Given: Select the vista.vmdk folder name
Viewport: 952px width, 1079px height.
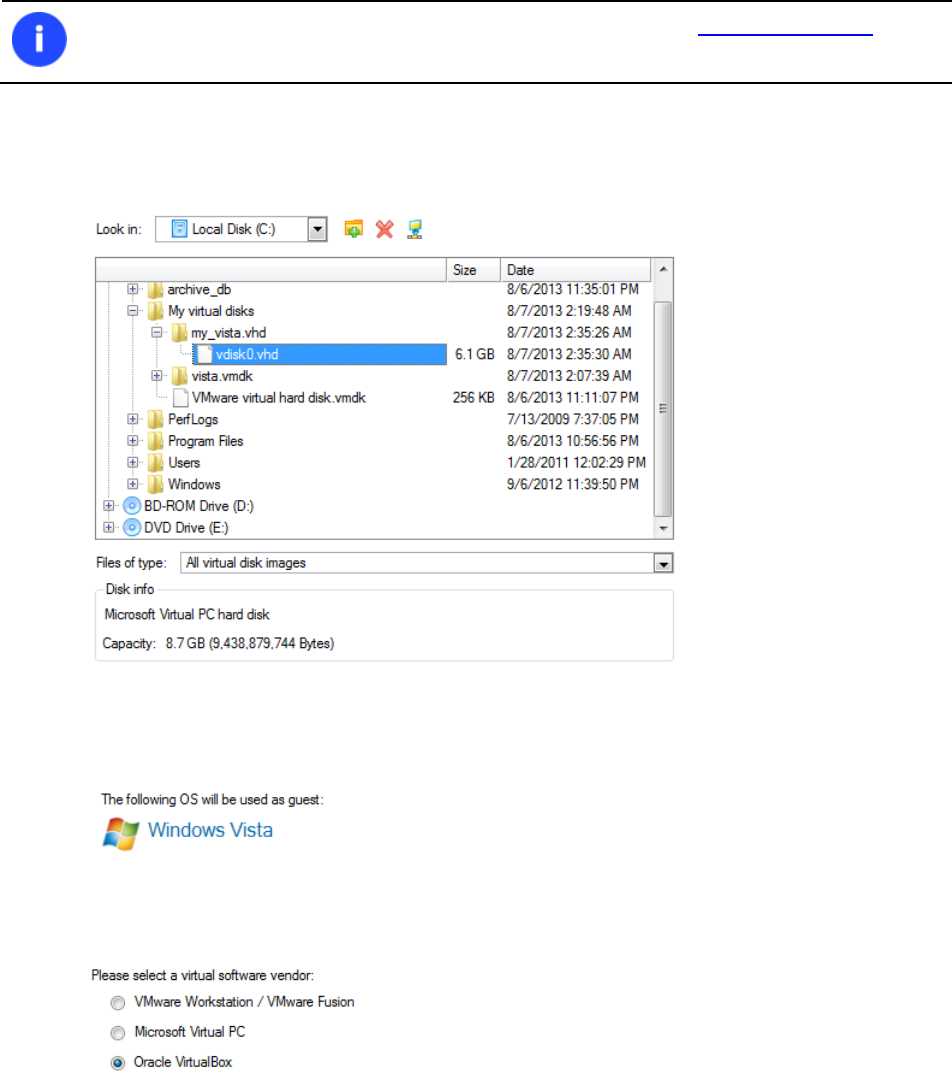Looking at the screenshot, I should pos(222,376).
